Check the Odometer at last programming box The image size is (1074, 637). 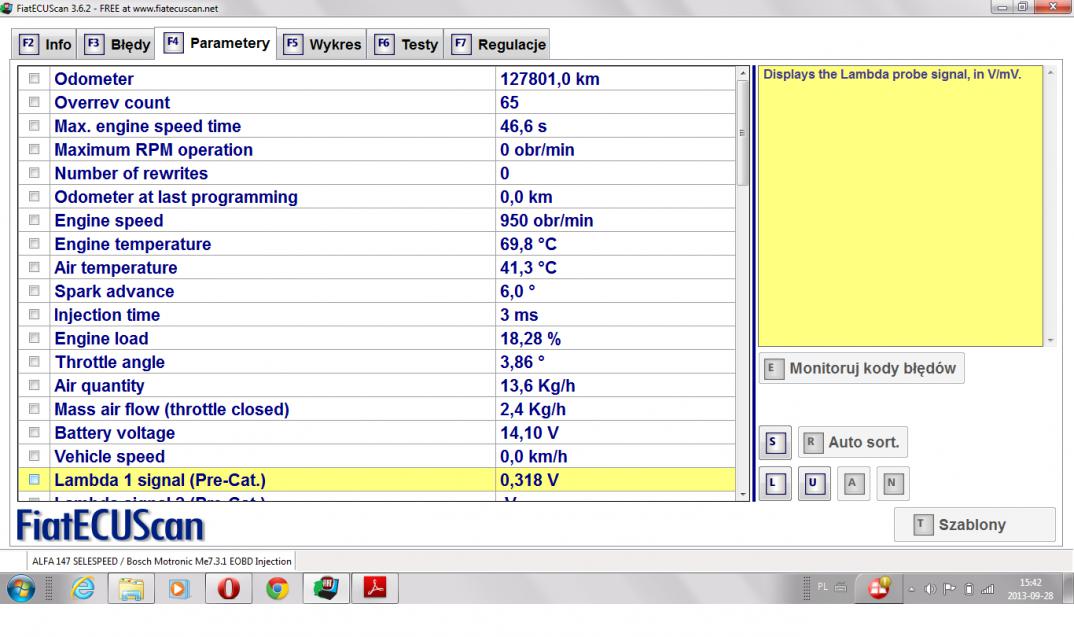[34, 197]
